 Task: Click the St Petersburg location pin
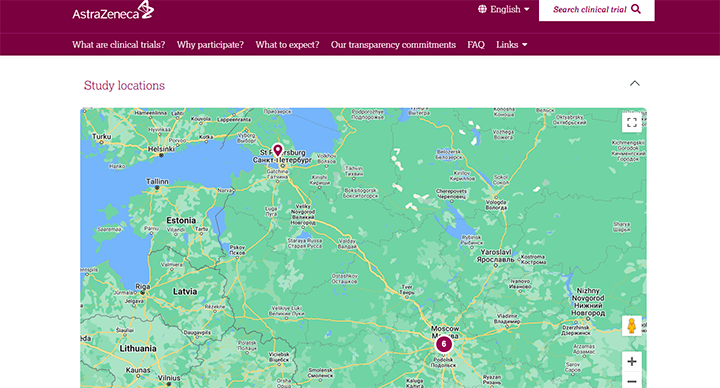(x=277, y=151)
